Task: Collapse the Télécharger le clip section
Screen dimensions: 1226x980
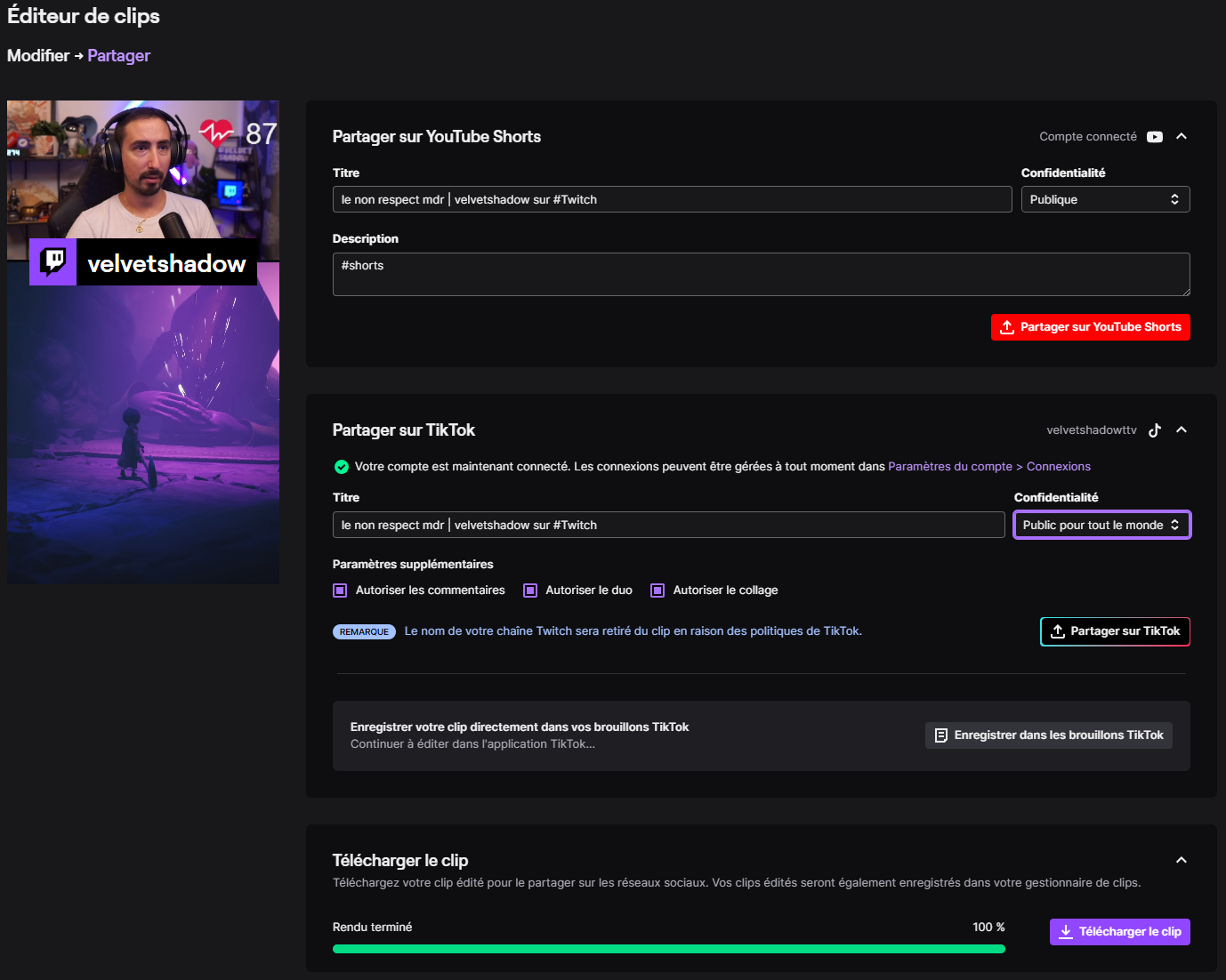Action: tap(1182, 860)
